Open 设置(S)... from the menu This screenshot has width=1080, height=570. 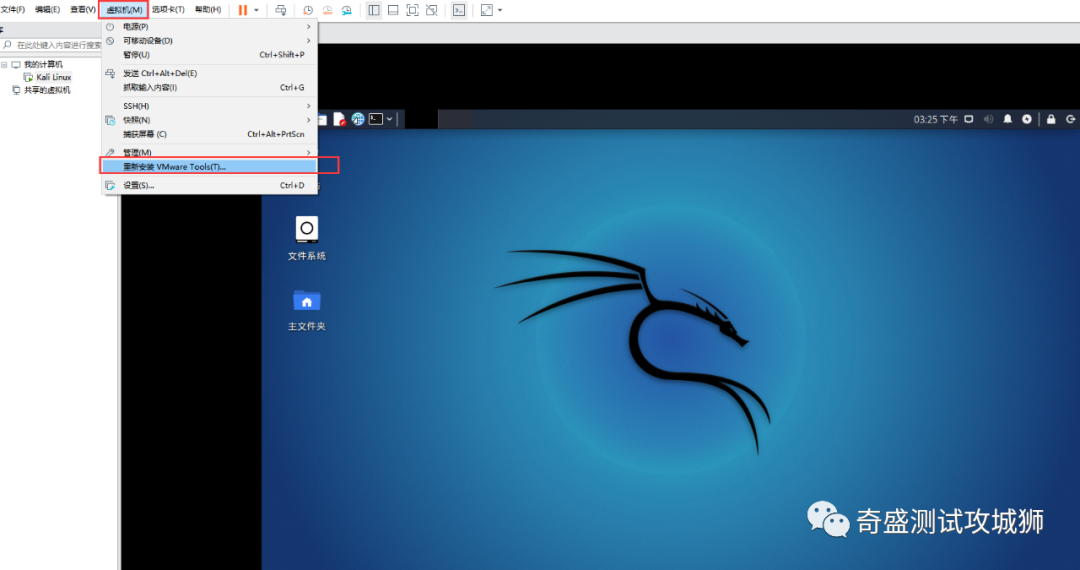click(209, 185)
